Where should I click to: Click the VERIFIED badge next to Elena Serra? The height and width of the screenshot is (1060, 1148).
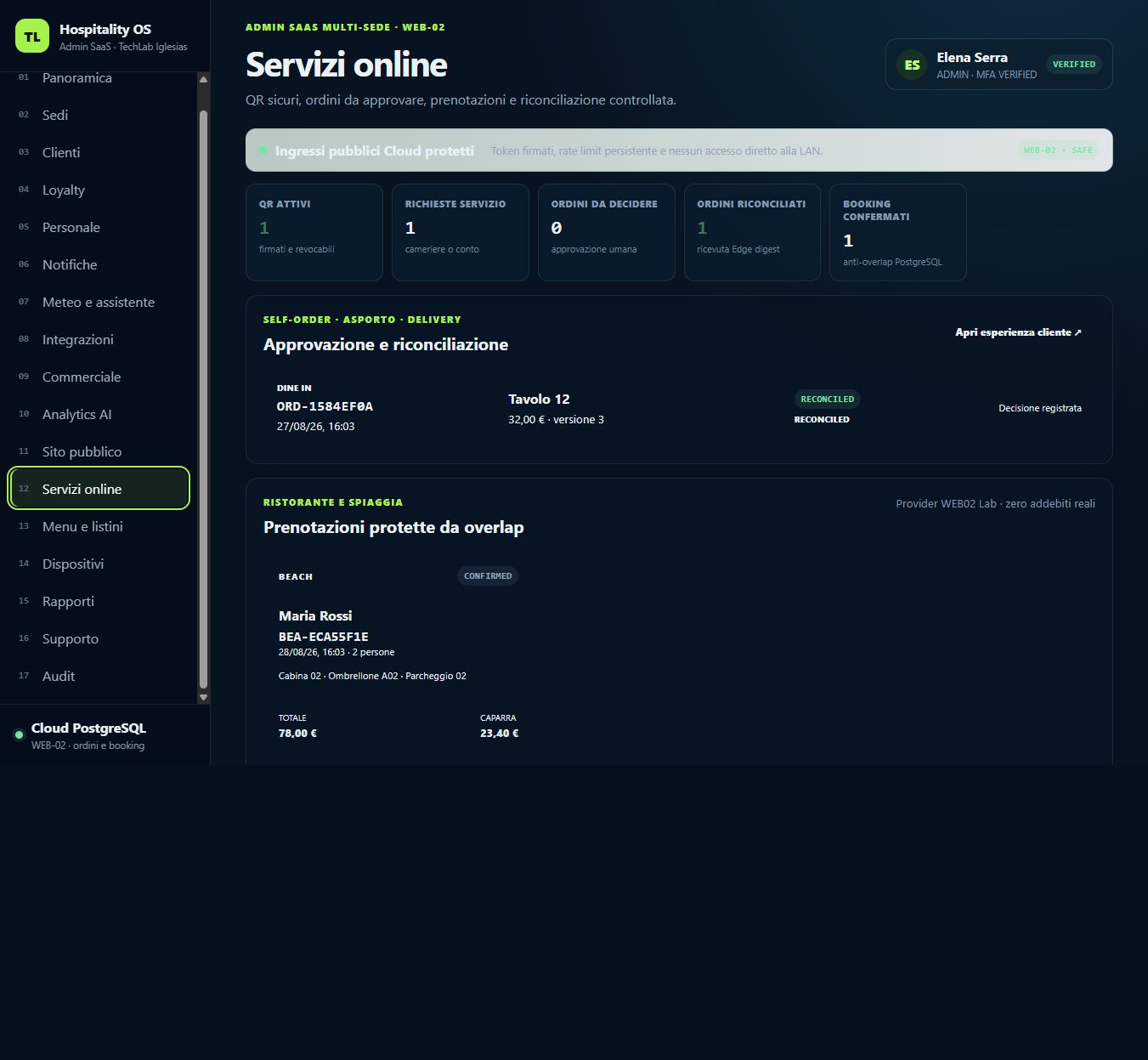(x=1074, y=65)
